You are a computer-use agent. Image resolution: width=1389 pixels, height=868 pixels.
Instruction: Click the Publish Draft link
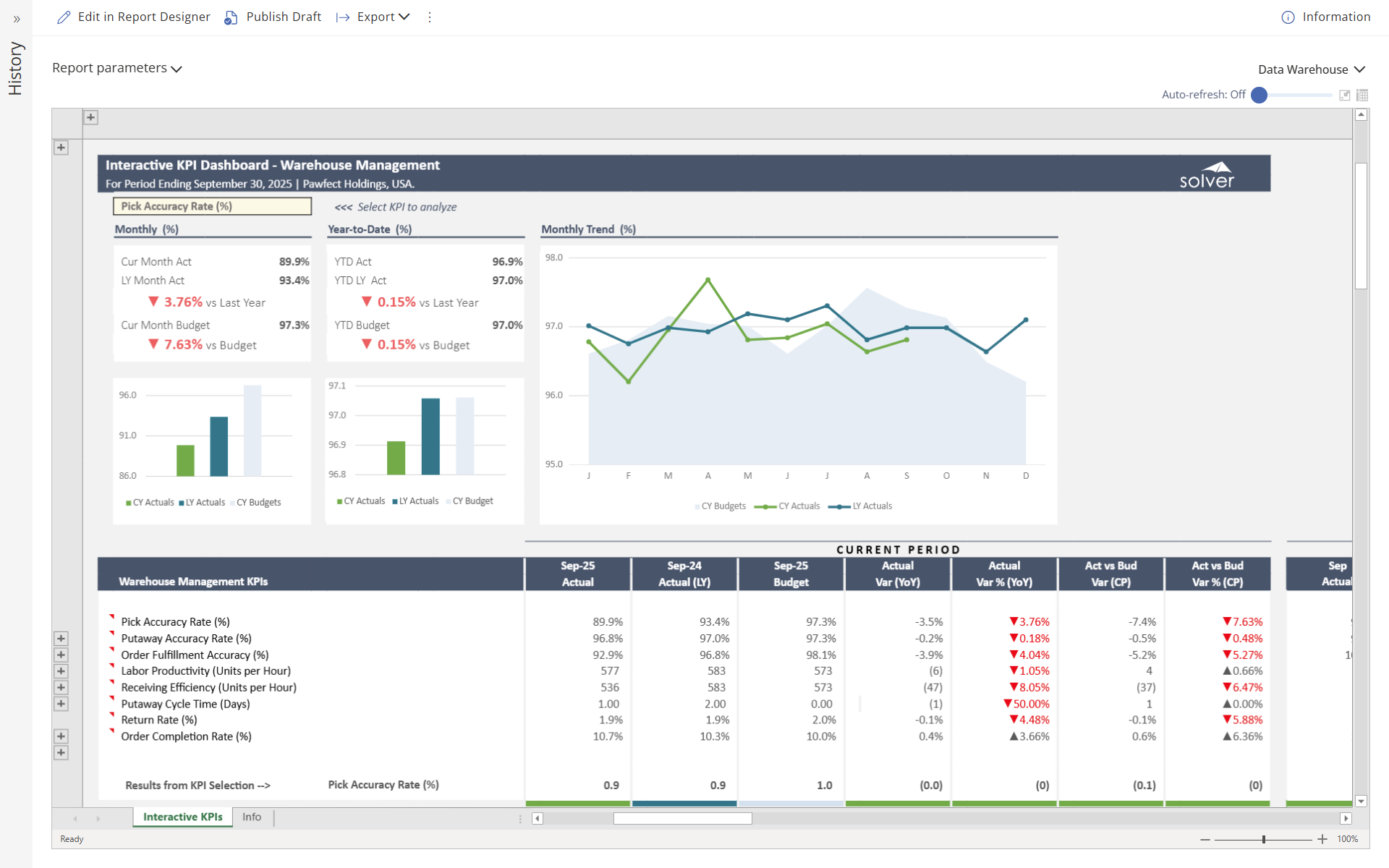tap(284, 17)
